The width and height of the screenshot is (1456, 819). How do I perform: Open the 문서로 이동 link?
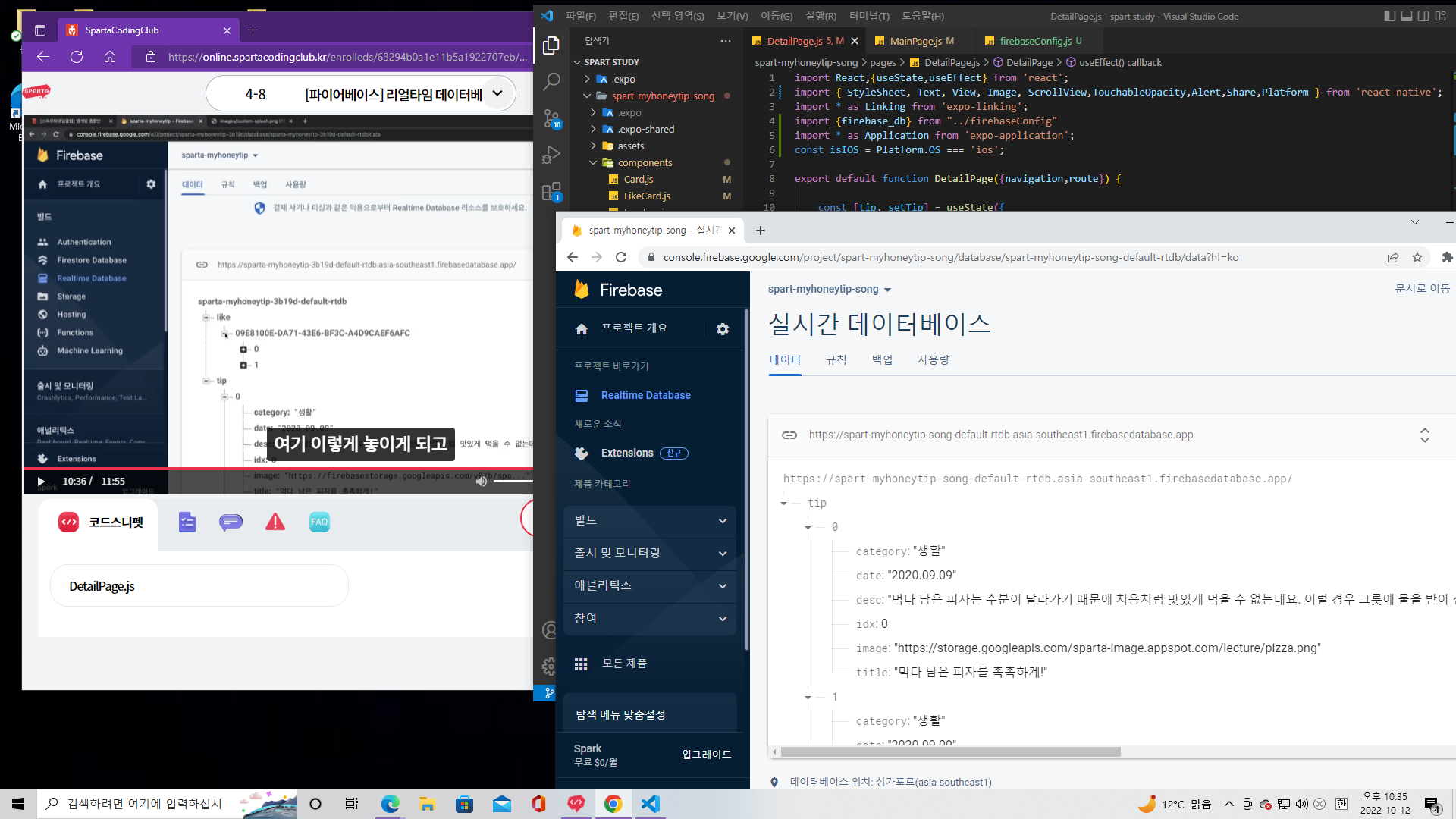[1423, 289]
